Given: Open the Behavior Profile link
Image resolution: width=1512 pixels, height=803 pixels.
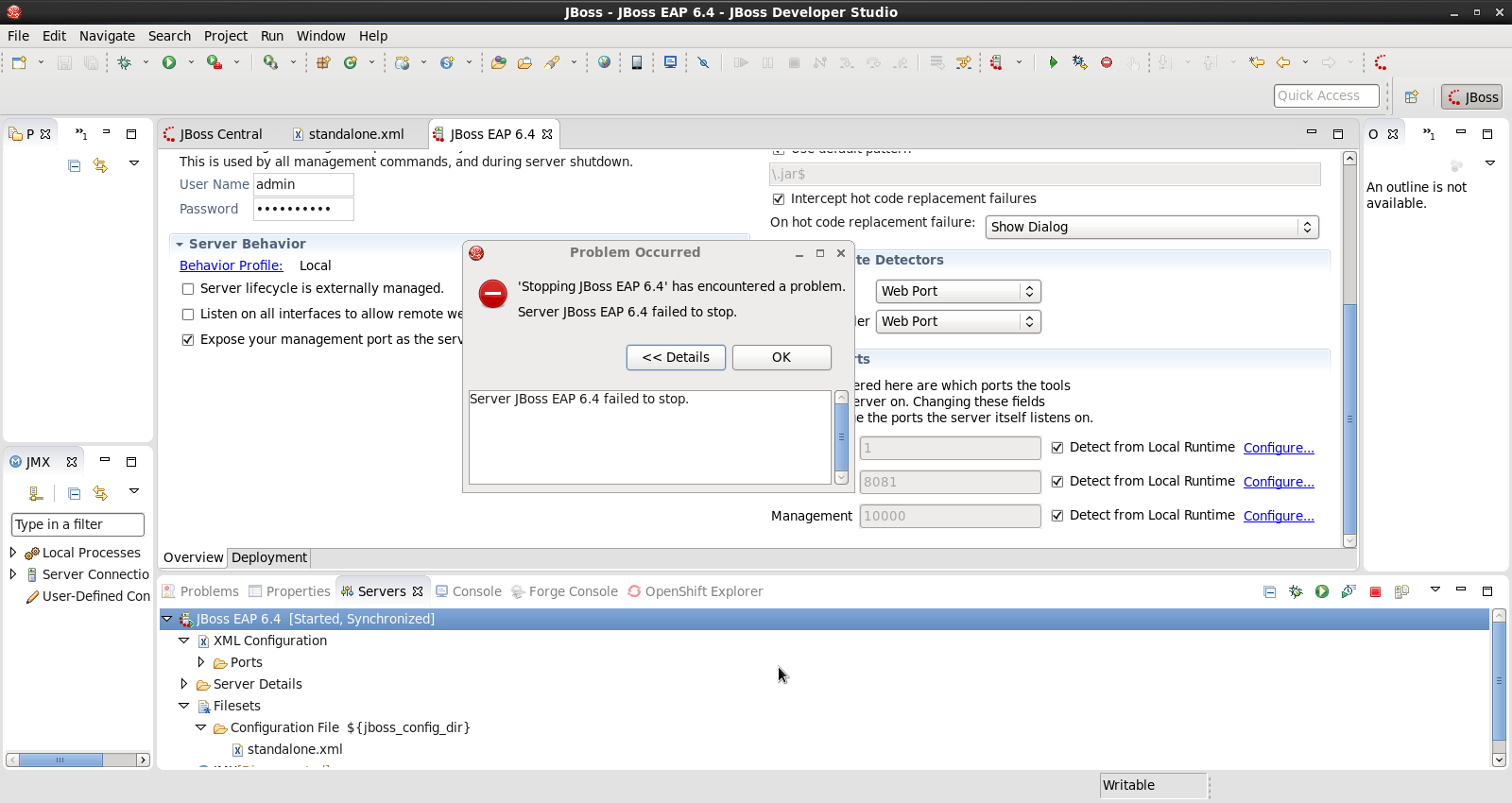Looking at the screenshot, I should click(232, 265).
